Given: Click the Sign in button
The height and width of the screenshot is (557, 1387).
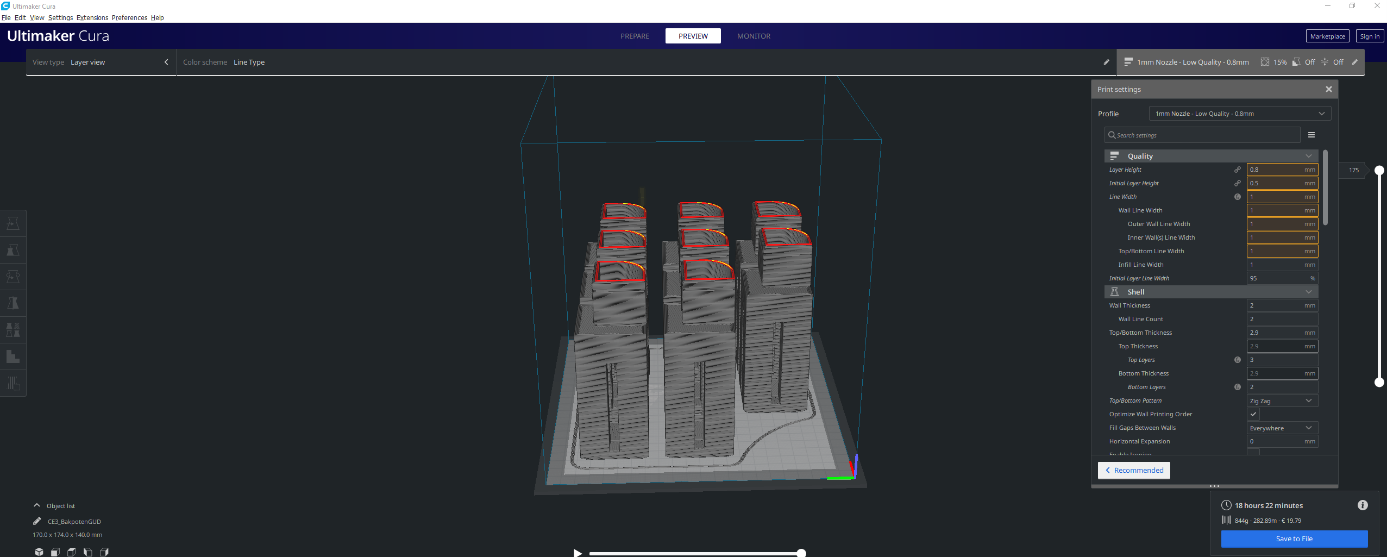Looking at the screenshot, I should 1368,36.
